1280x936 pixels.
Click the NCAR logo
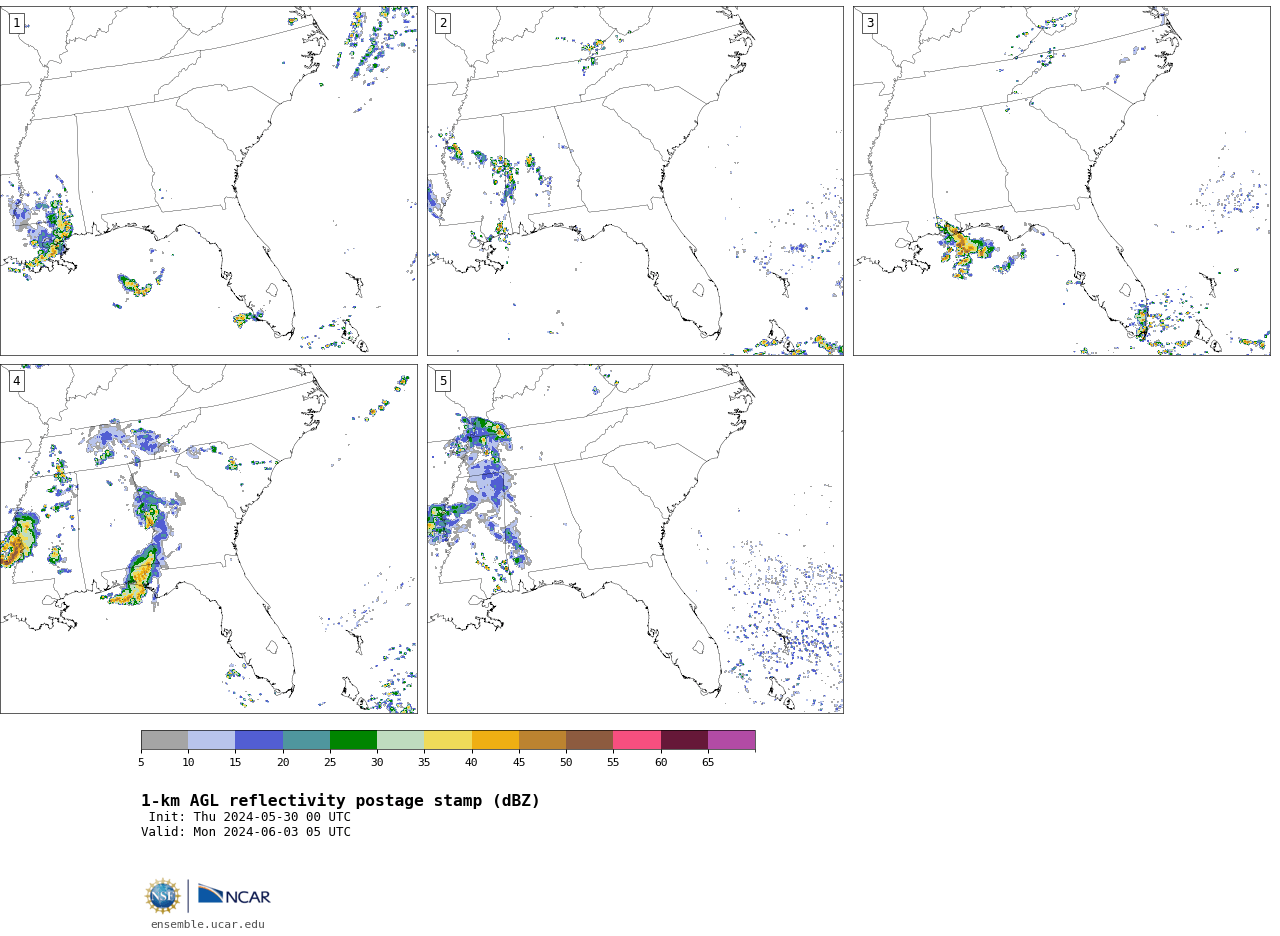[x=234, y=895]
